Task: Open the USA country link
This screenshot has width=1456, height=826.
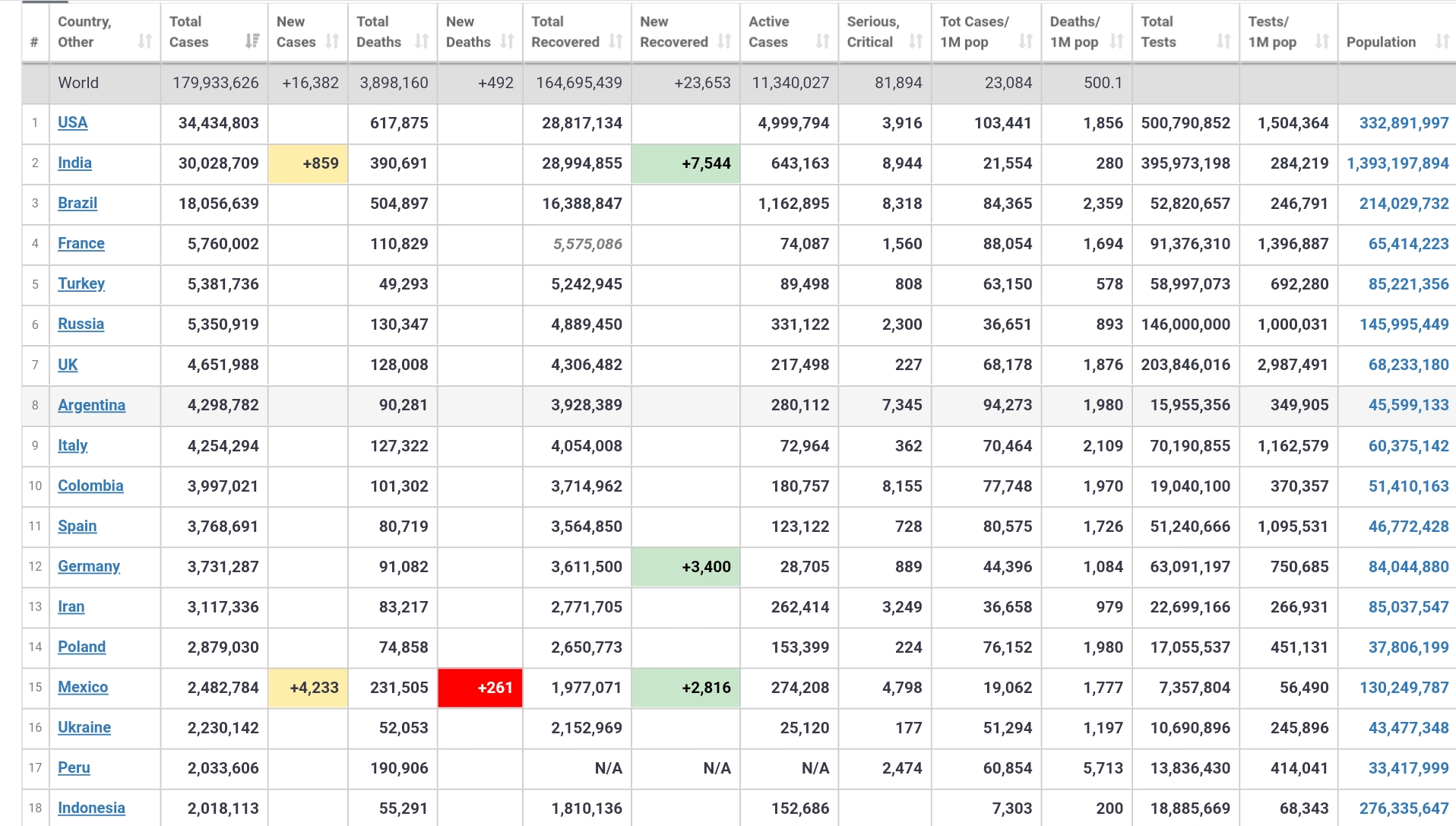Action: (x=73, y=122)
